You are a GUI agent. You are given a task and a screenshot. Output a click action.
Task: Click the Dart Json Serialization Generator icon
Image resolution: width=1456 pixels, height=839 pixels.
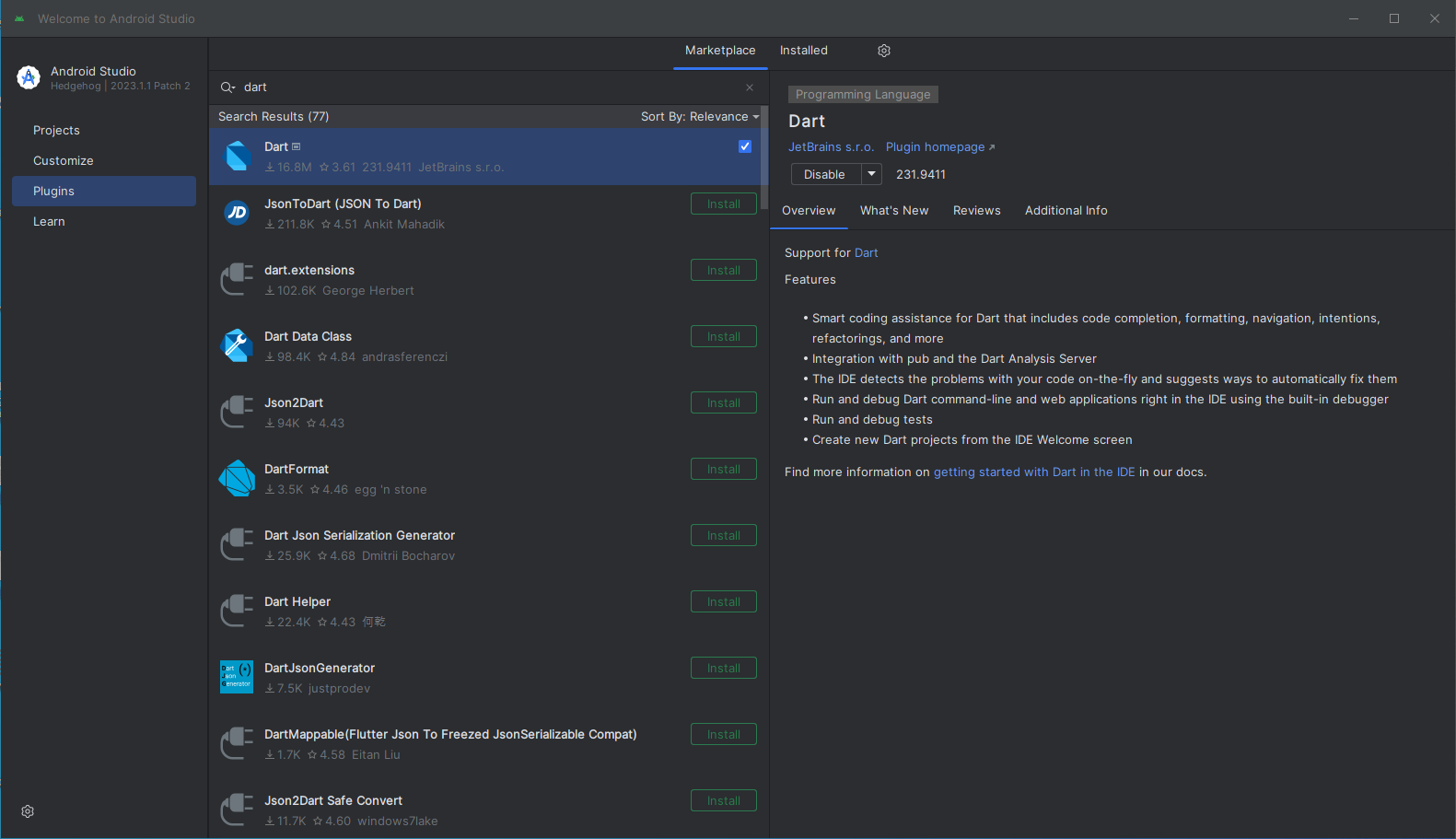point(238,544)
